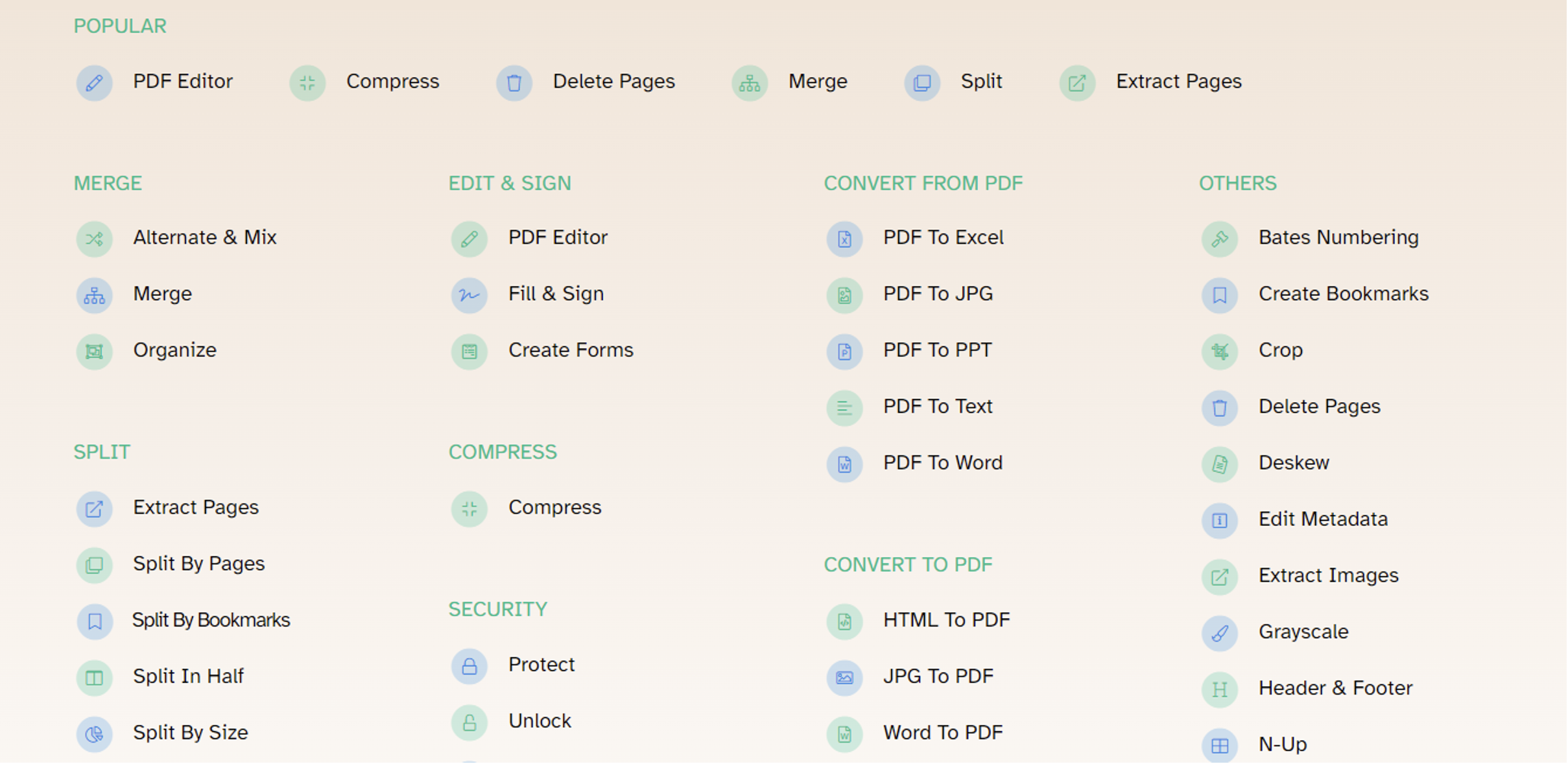Screen dimensions: 1568x764
Task: Open the PDF To Word converter link
Action: [943, 463]
